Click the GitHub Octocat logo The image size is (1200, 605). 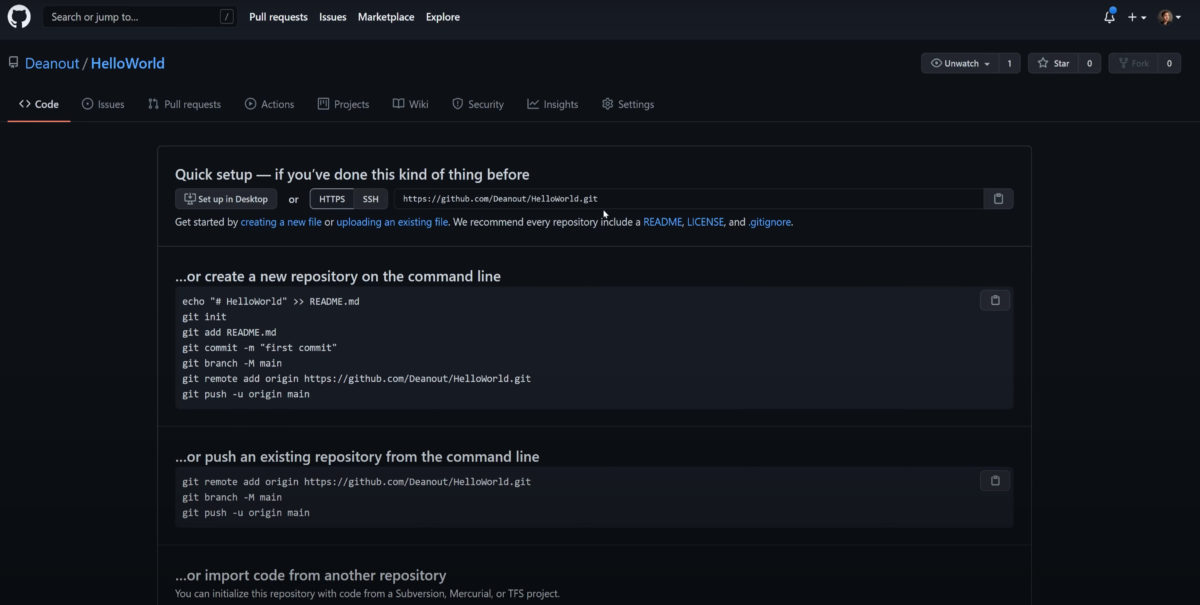click(19, 17)
